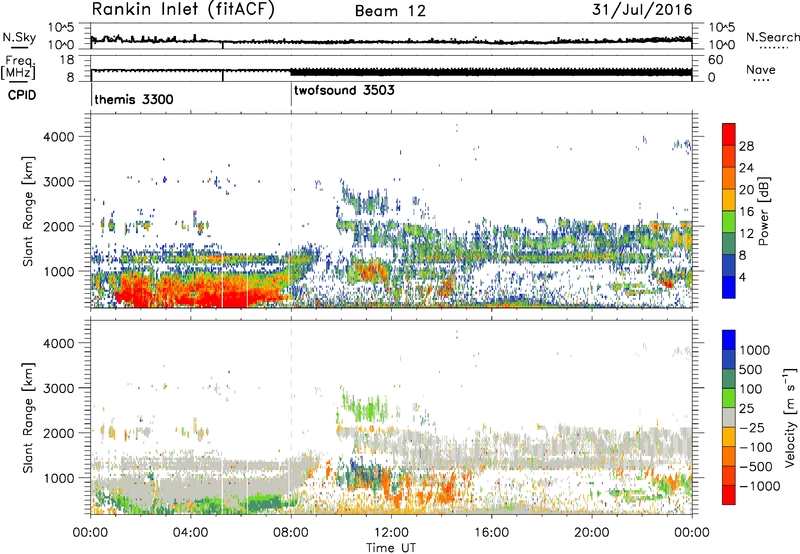The width and height of the screenshot is (800, 554).
Task: Click the '-1000' tick on the Velocity colorbar
Action: (x=759, y=486)
